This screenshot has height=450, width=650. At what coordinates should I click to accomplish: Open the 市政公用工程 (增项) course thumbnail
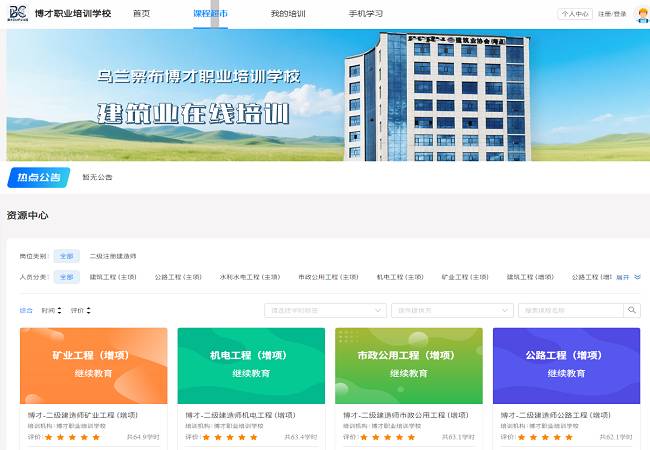tap(408, 365)
